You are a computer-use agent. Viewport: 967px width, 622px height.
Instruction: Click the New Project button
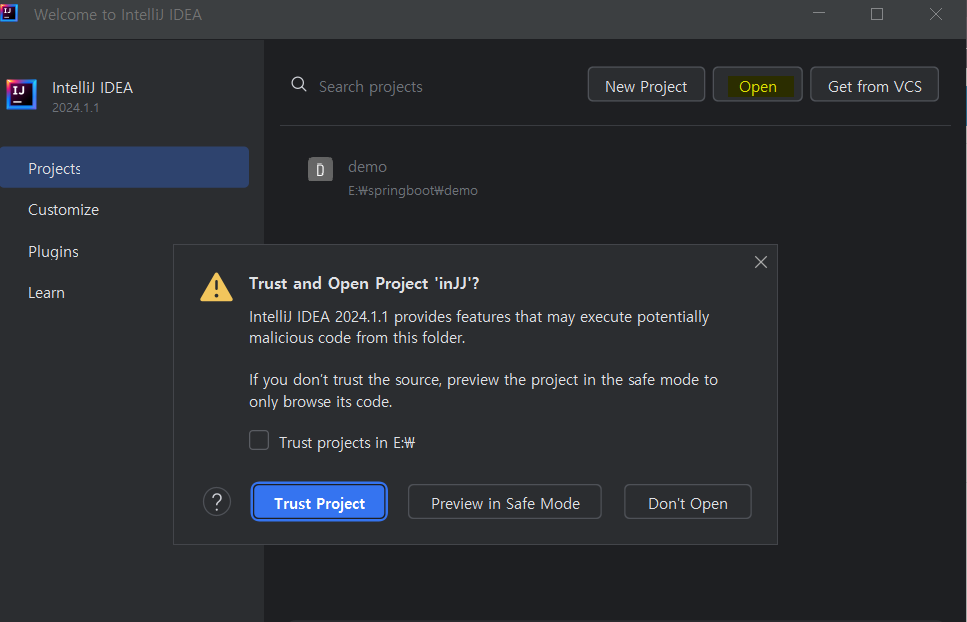[x=645, y=86]
